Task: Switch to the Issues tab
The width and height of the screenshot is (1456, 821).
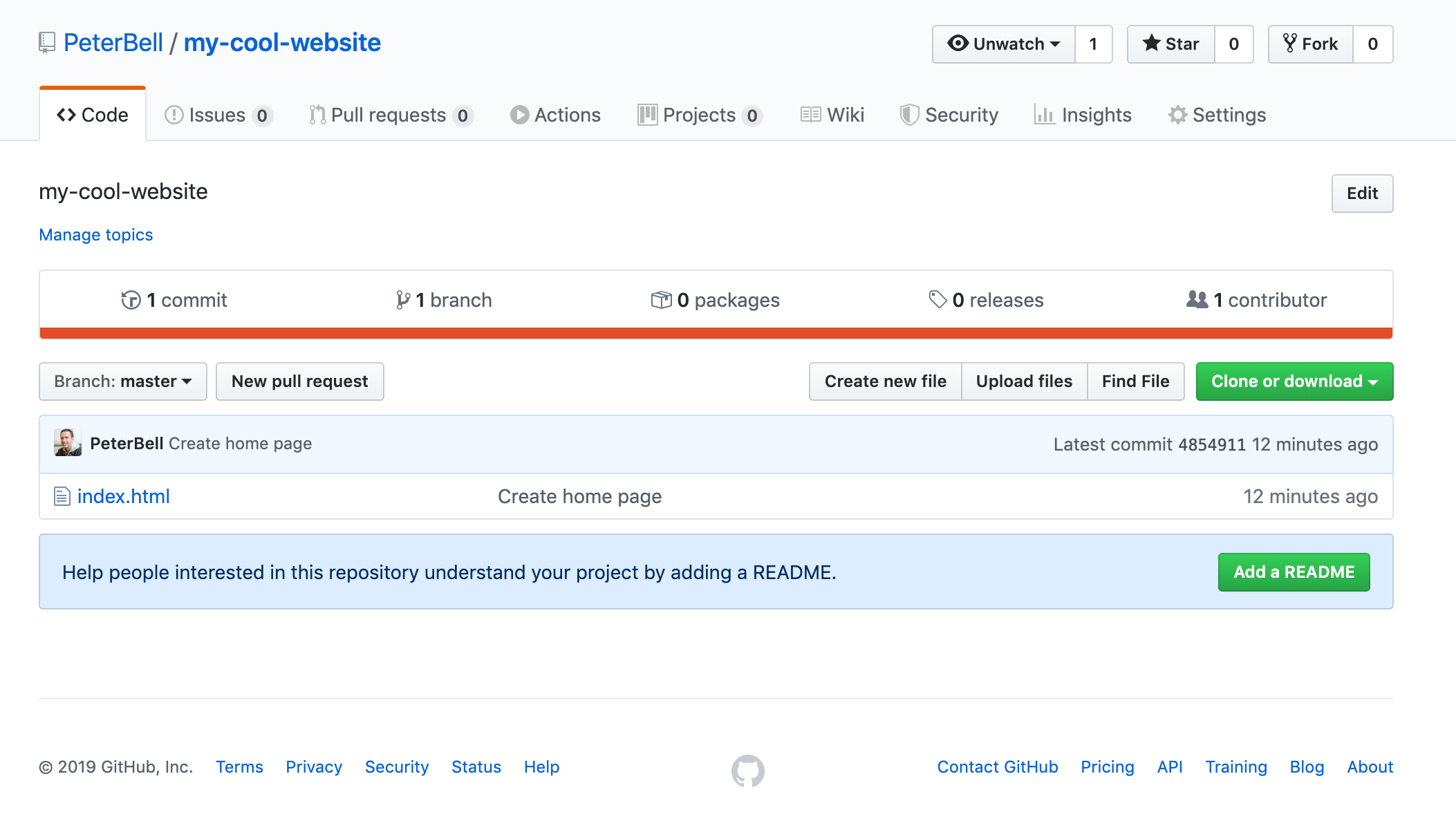Action: (x=217, y=115)
